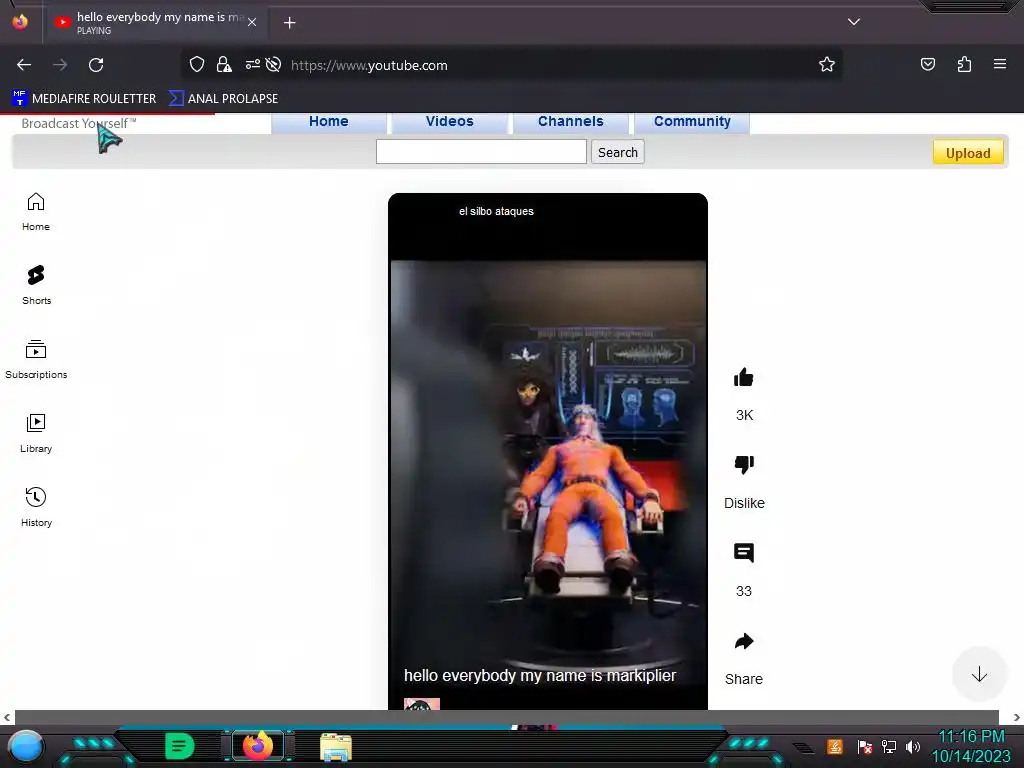Image resolution: width=1024 pixels, height=768 pixels.
Task: Dislike the short with thumbs down
Action: [744, 464]
